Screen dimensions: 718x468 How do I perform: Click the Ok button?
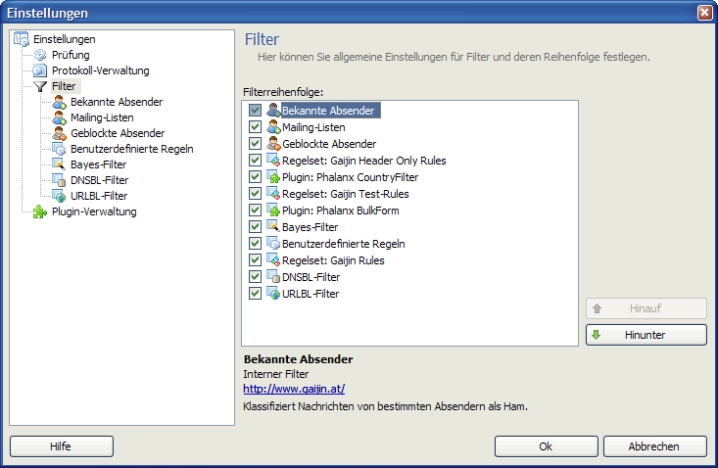(545, 446)
